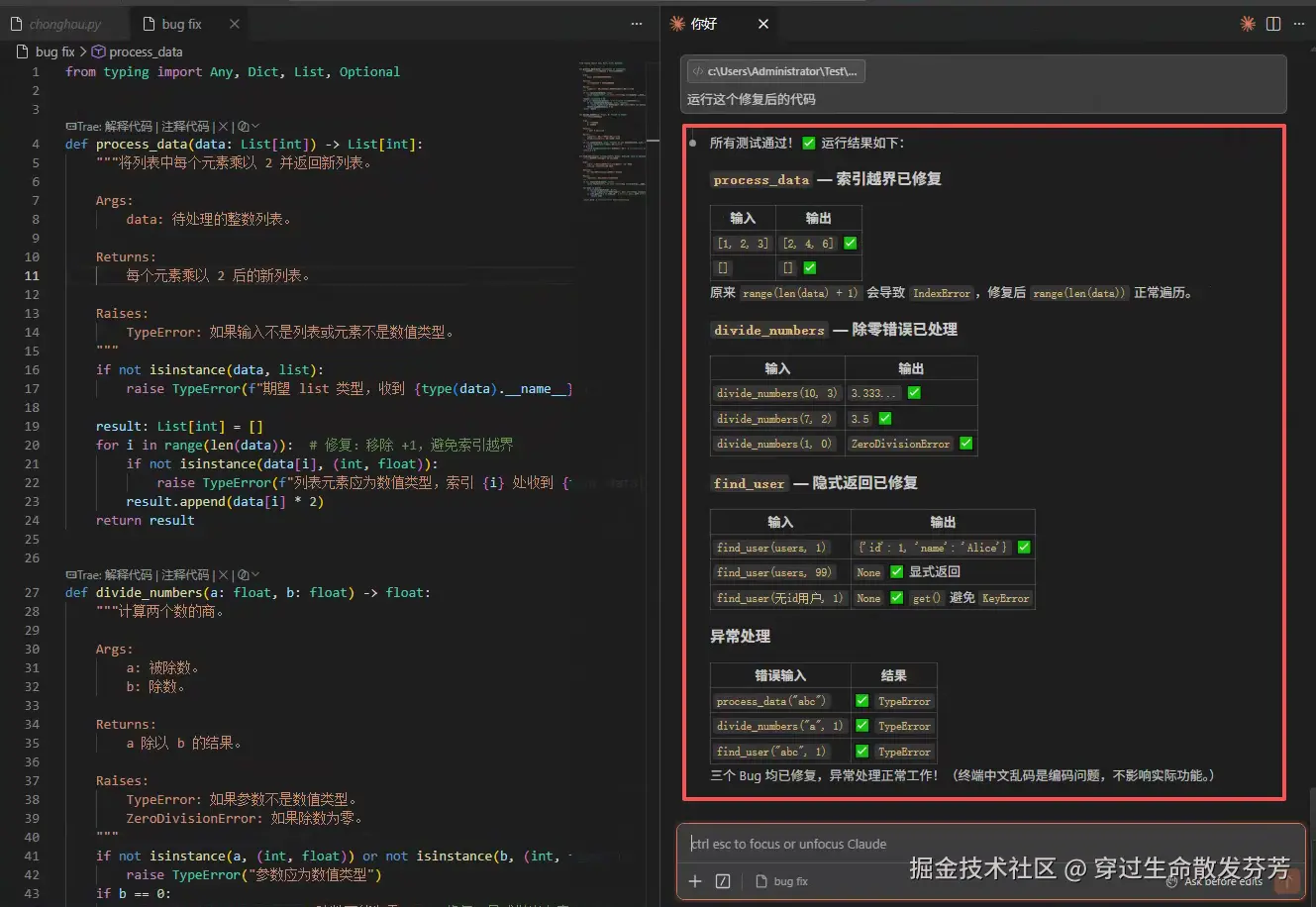Close the bug fix editor tab

coord(235,24)
